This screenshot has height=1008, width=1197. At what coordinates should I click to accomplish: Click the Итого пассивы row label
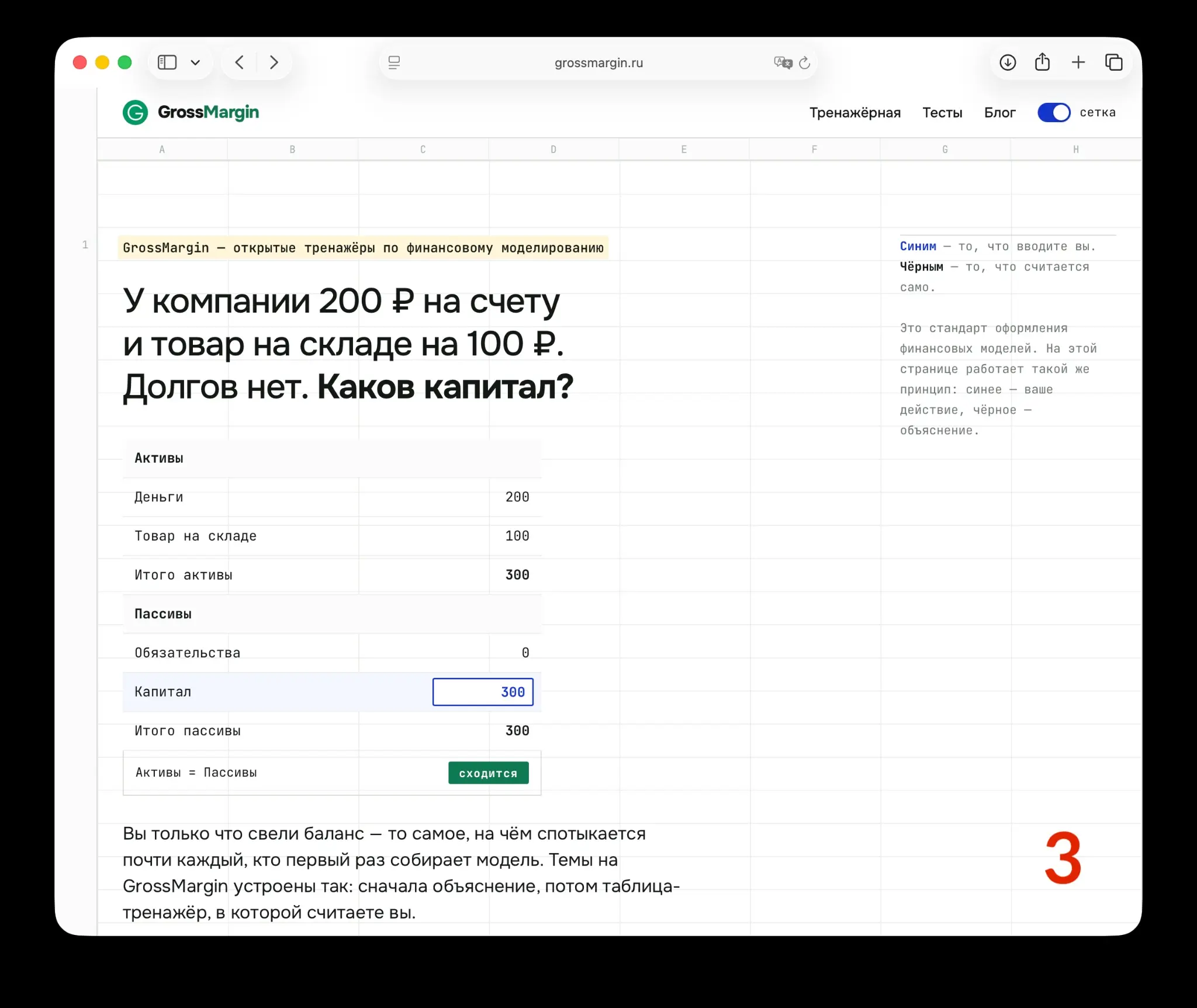click(188, 731)
